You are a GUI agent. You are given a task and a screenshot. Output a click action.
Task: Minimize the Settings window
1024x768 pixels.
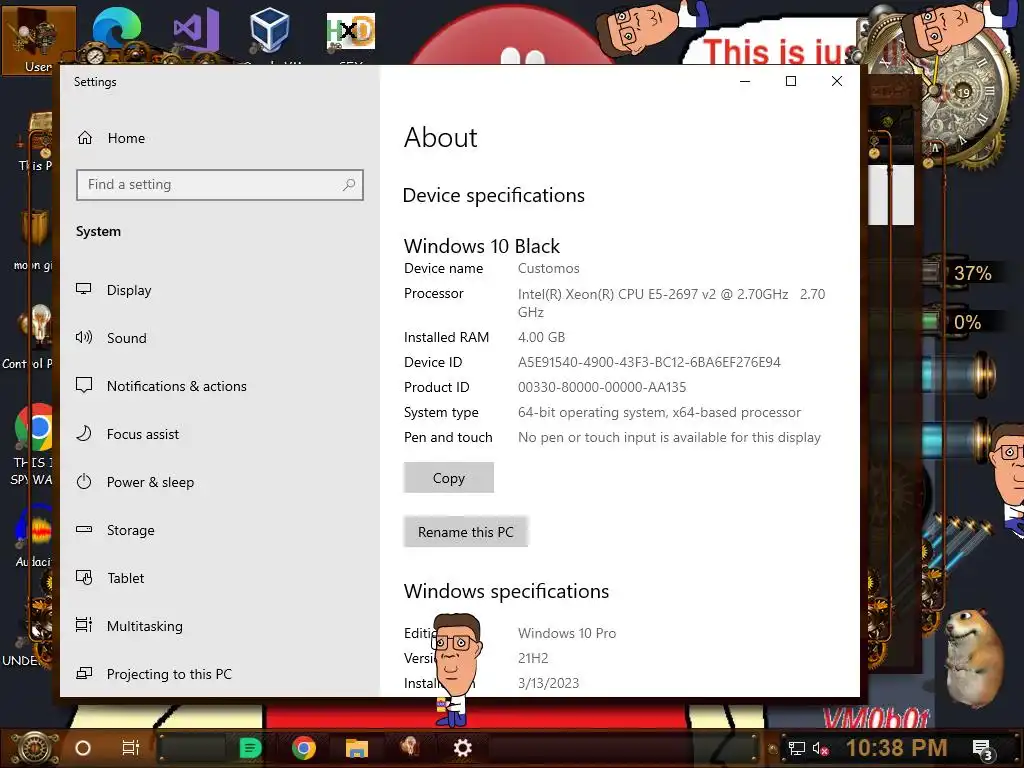(x=745, y=81)
